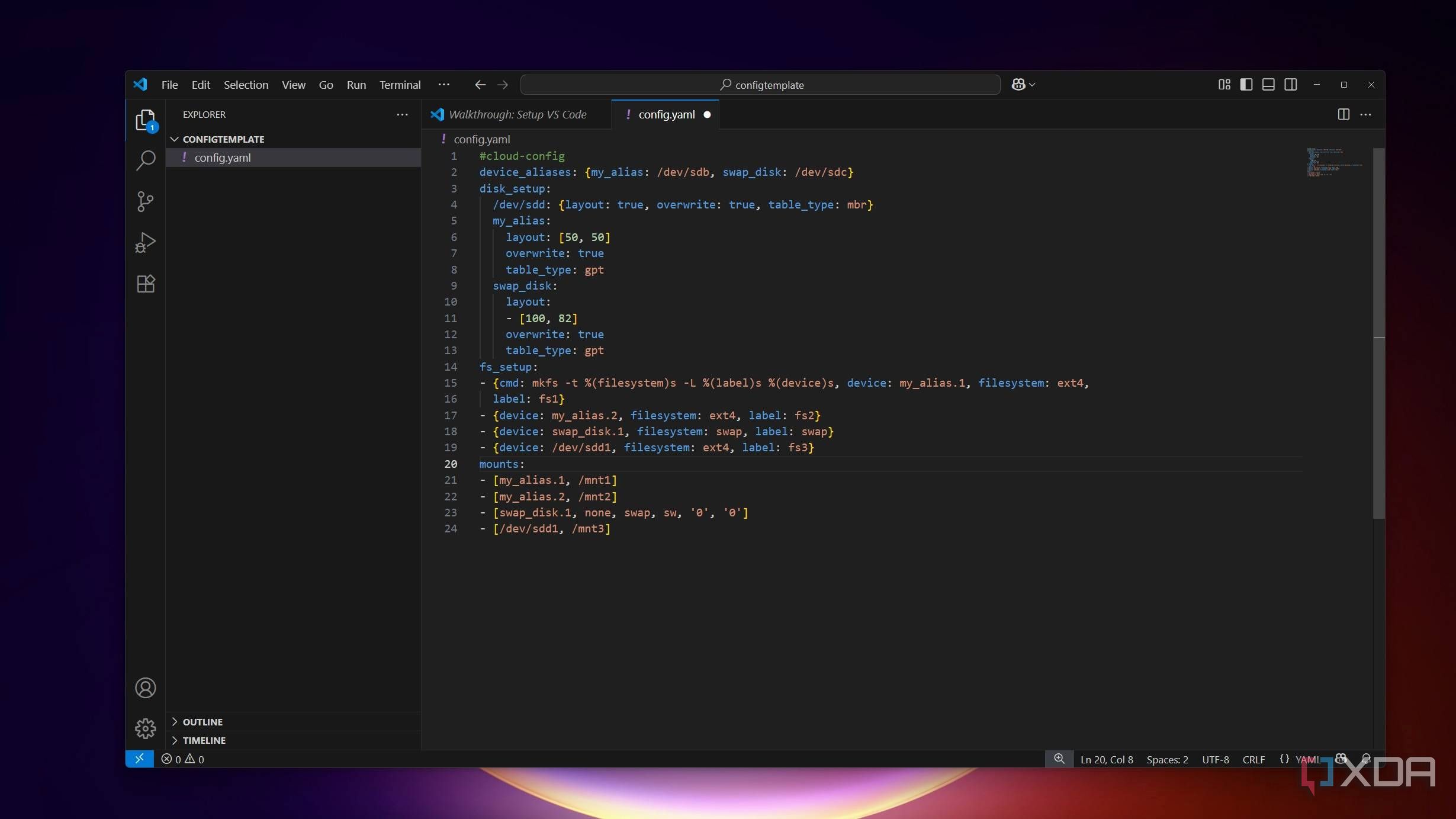Expand the TIMELINE section
1456x819 pixels.
click(x=204, y=740)
